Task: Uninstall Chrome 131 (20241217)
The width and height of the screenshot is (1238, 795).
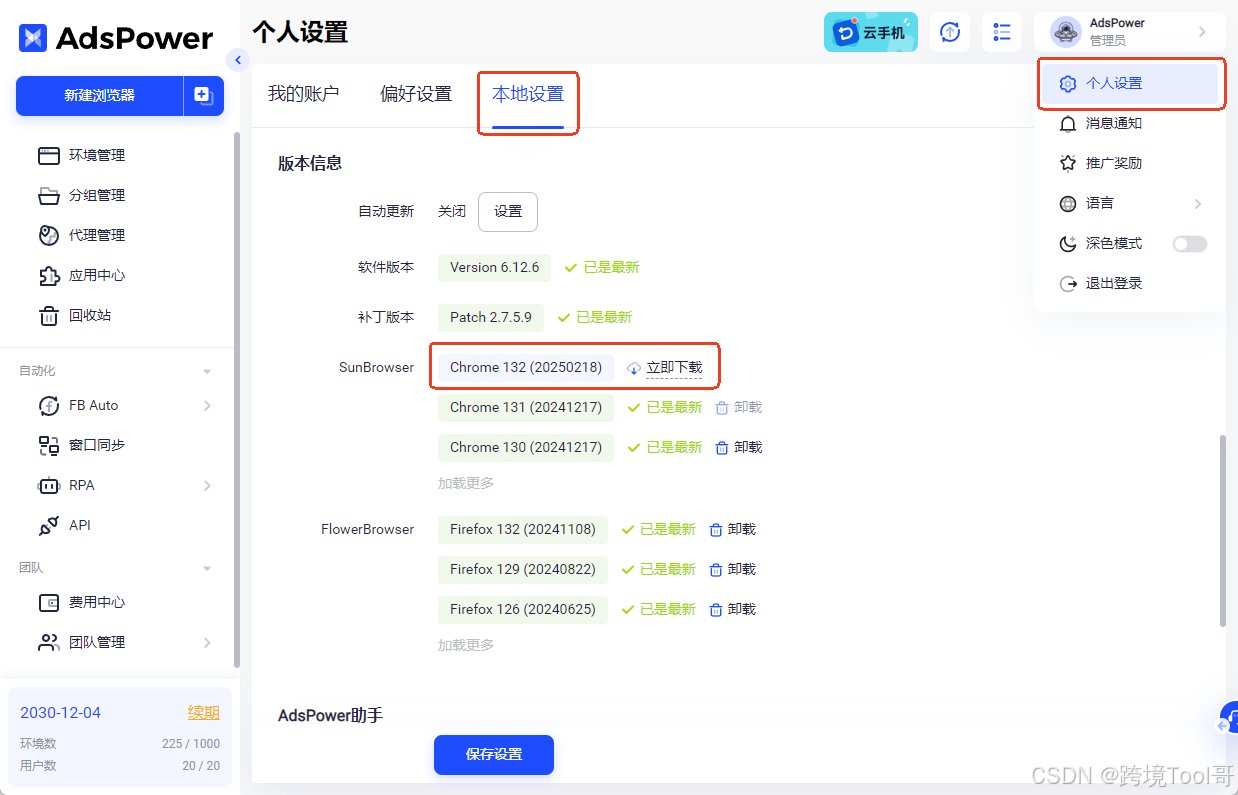Action: [x=739, y=407]
